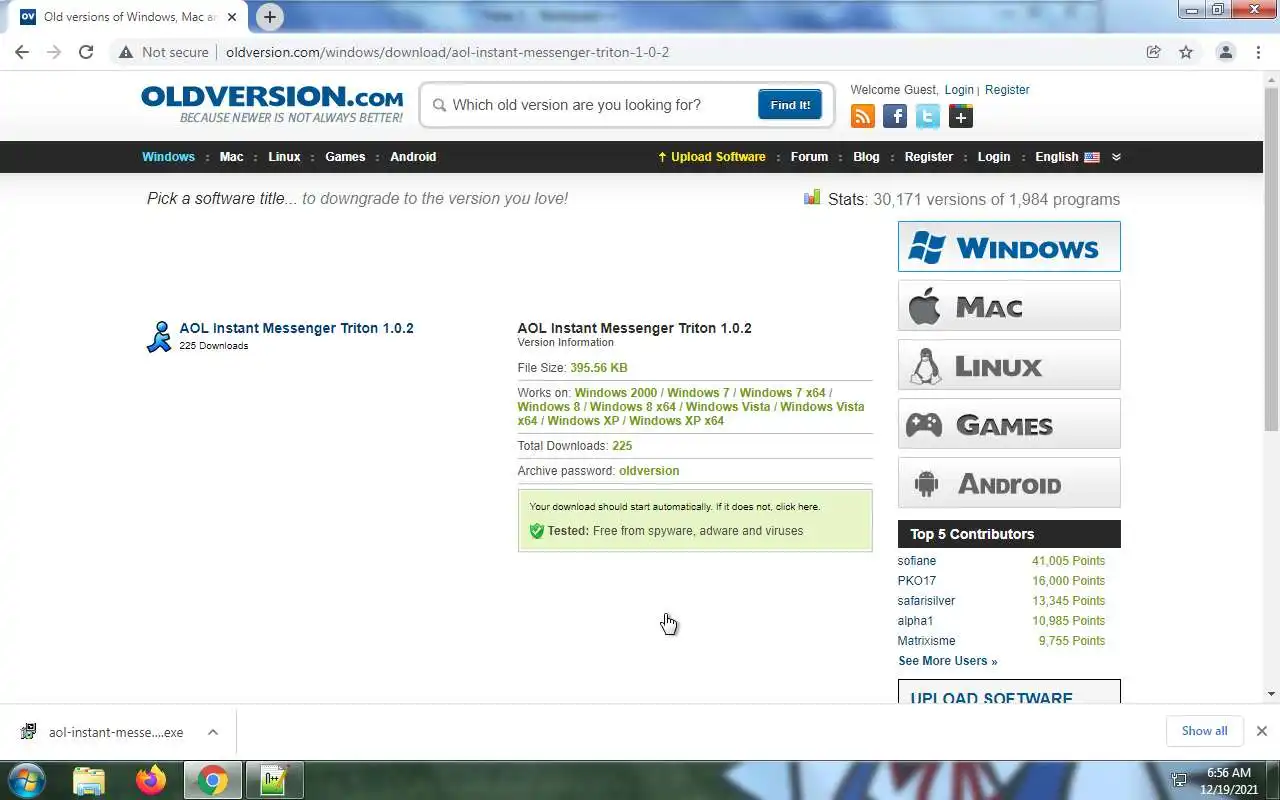1280x800 pixels.
Task: Share this page icon in address bar
Action: pos(1153,52)
